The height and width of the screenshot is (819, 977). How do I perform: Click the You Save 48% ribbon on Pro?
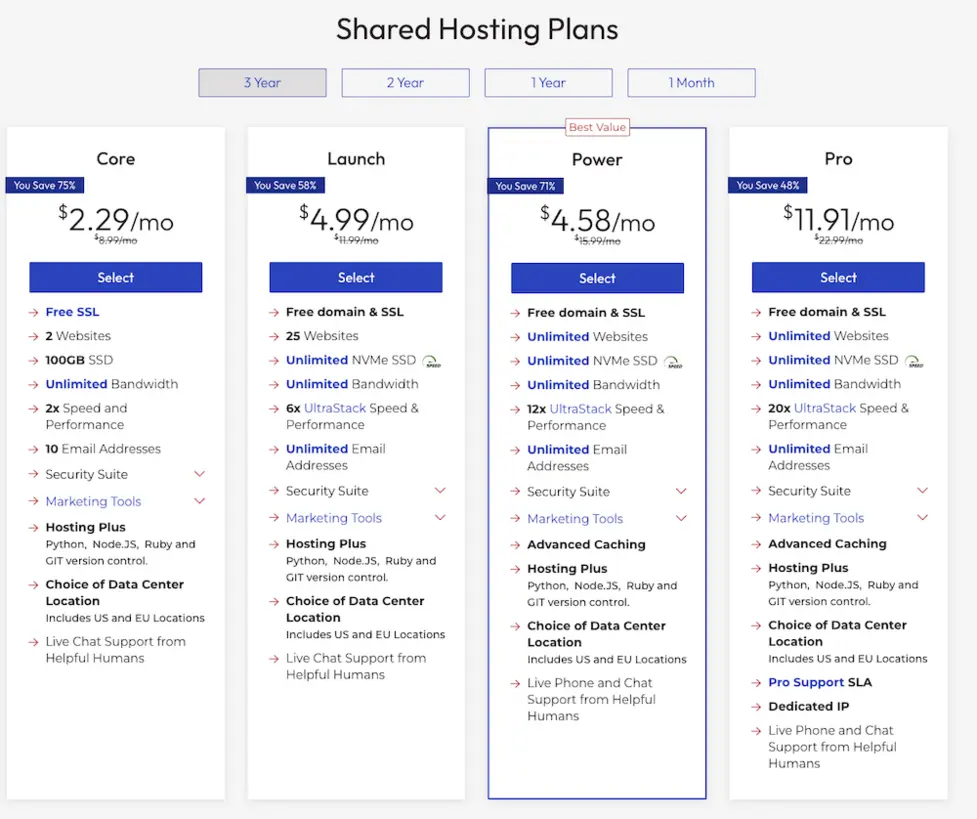[767, 185]
